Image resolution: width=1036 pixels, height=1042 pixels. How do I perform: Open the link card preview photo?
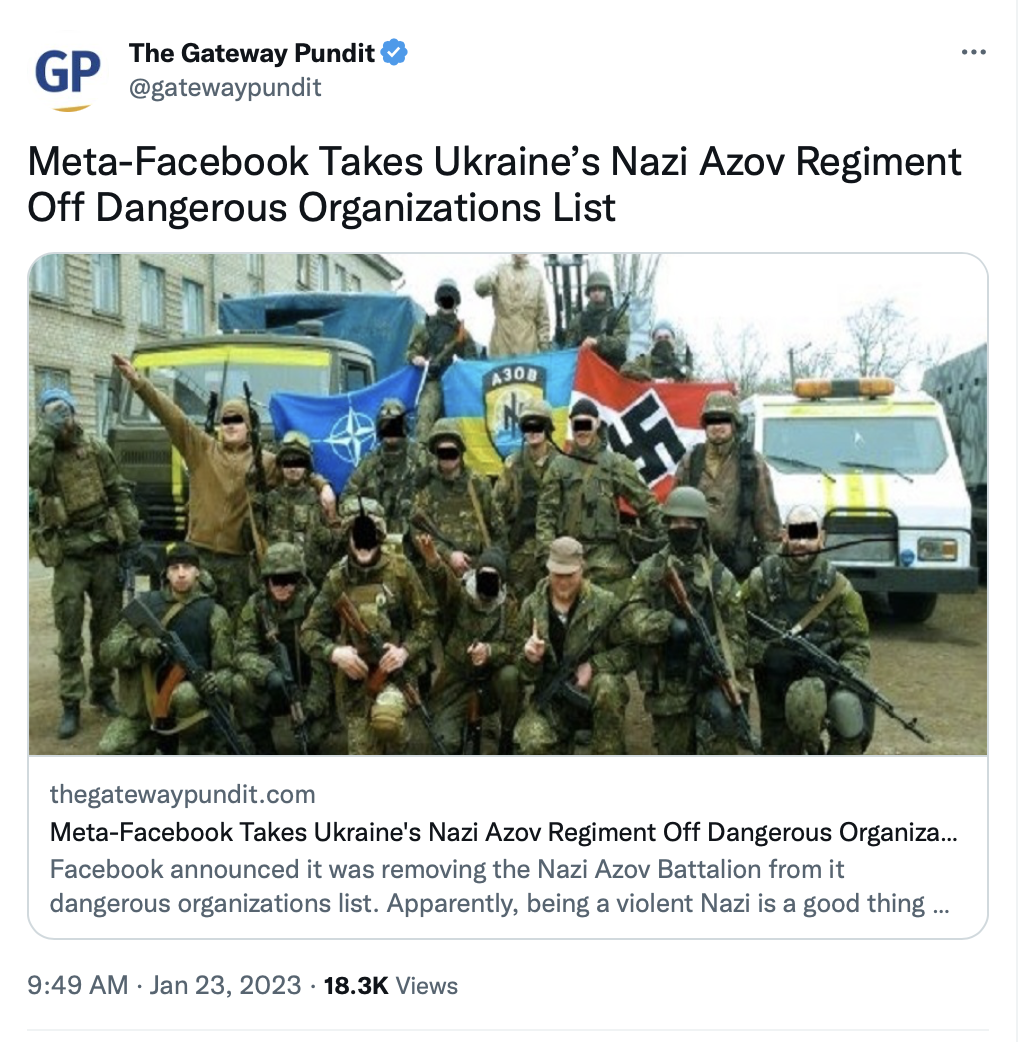pyautogui.click(x=508, y=504)
